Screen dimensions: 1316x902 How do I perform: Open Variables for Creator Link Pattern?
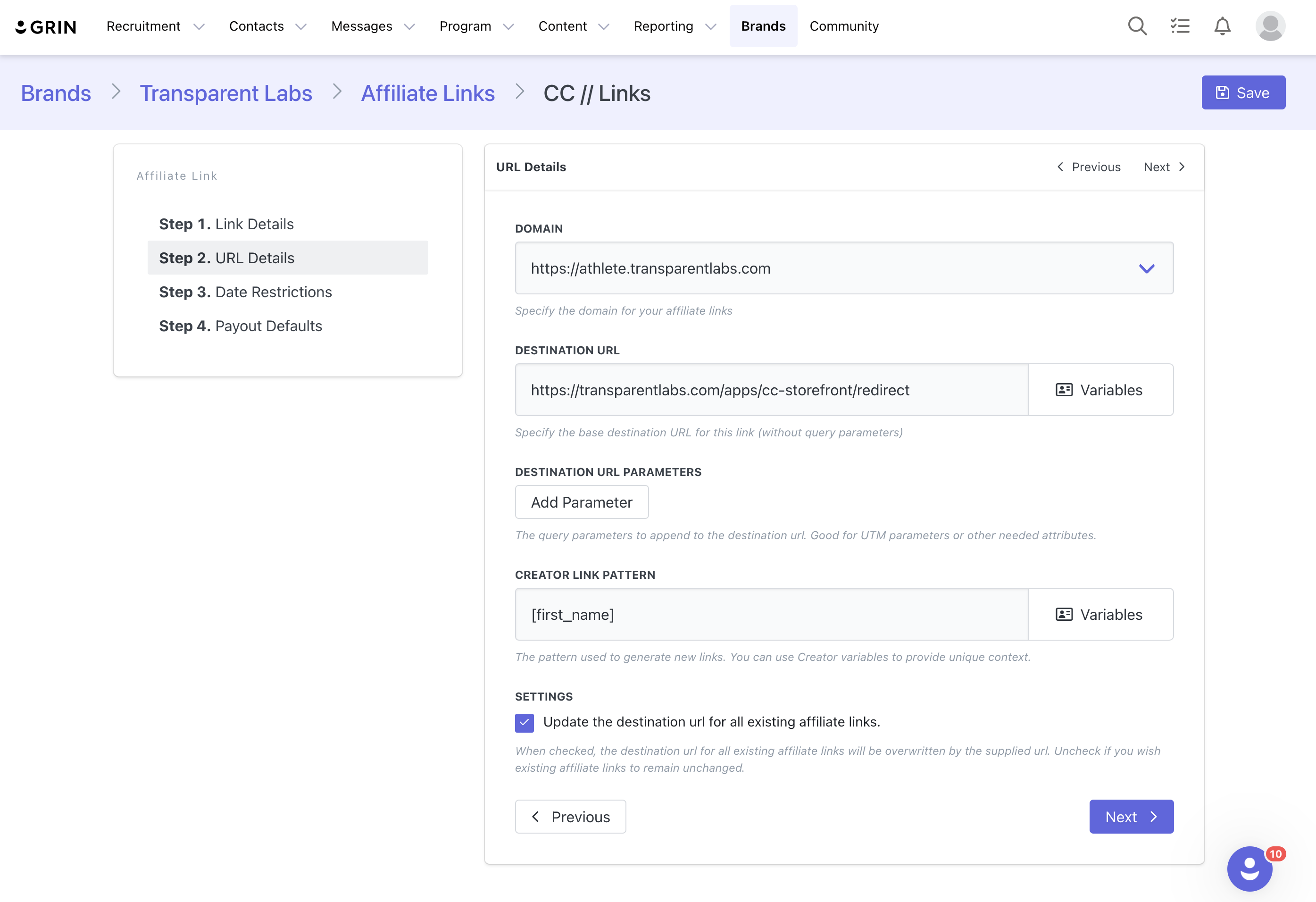click(1100, 614)
